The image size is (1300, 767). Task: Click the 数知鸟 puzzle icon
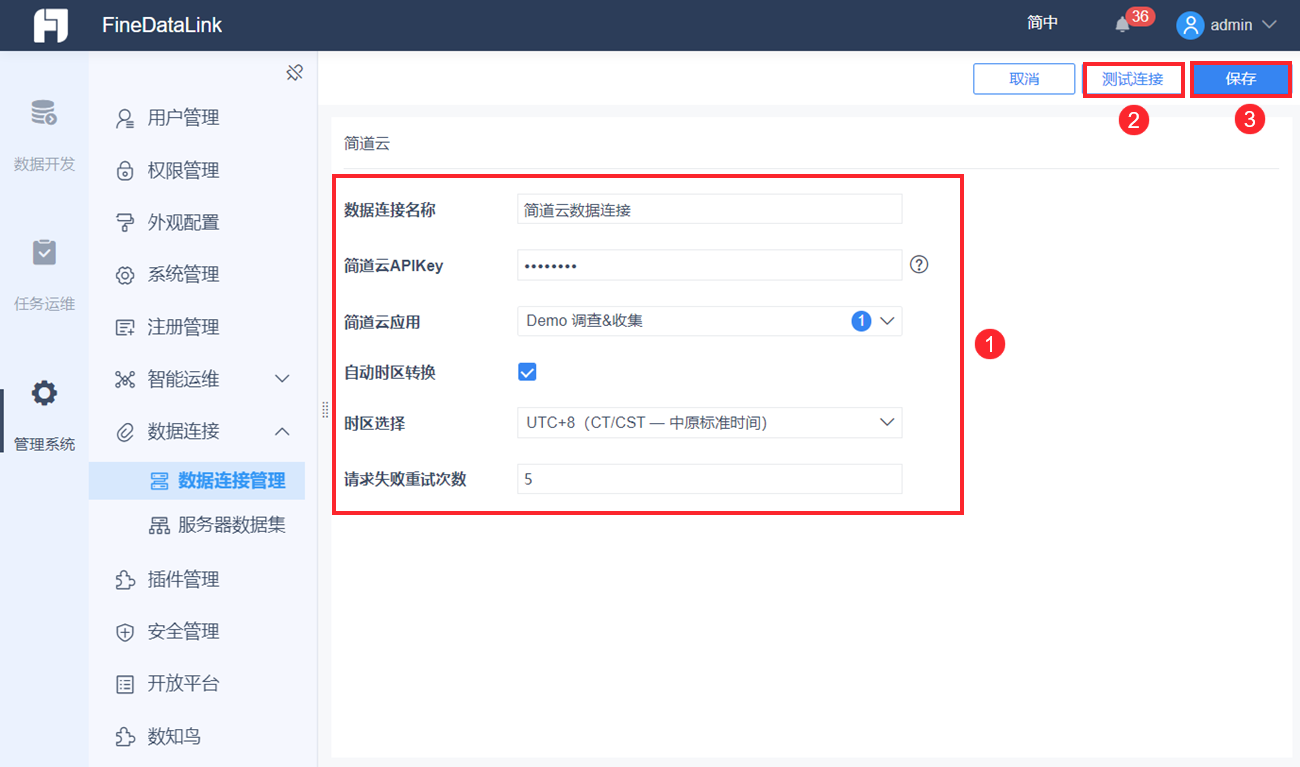click(125, 737)
